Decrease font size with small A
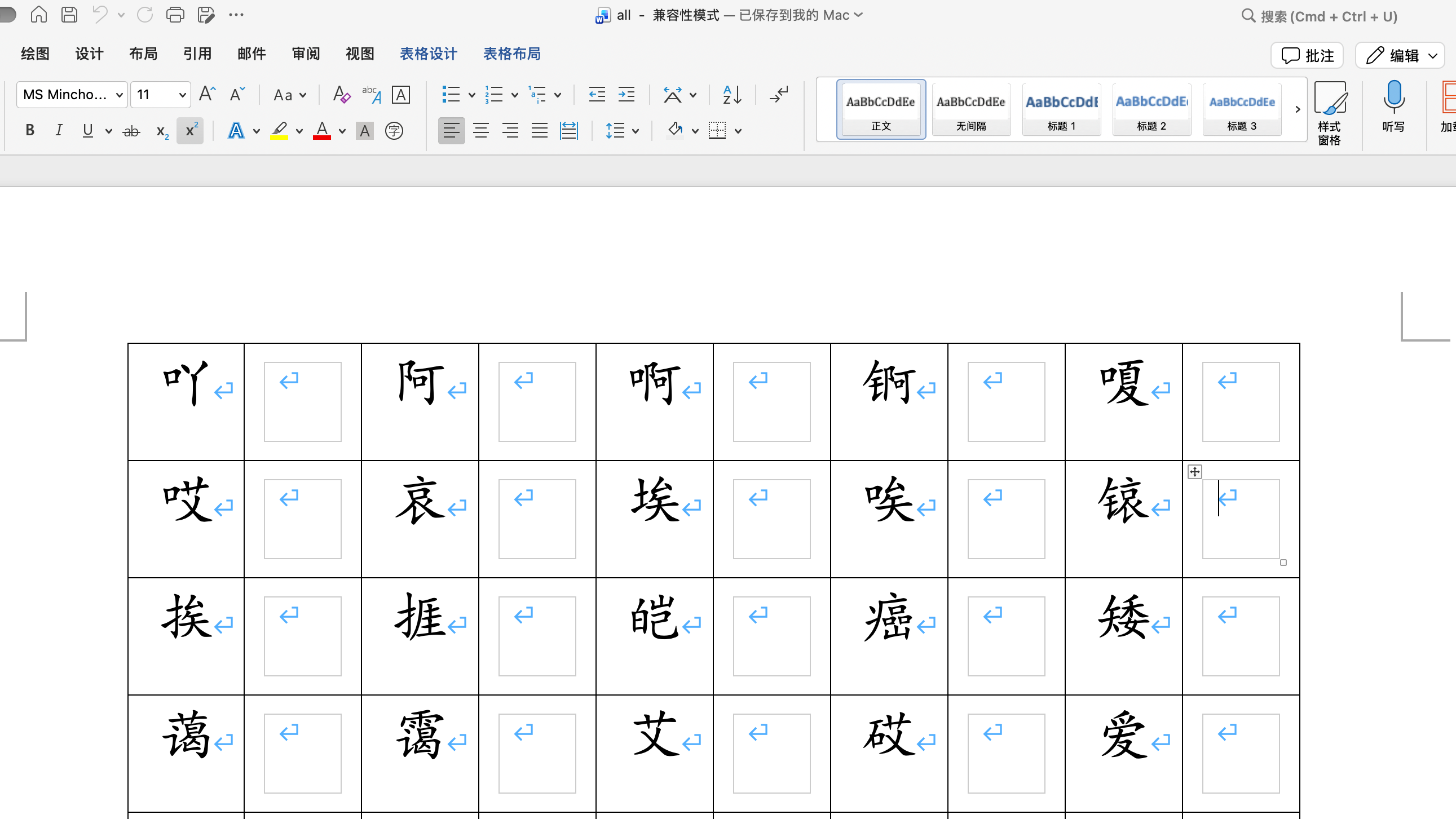The height and width of the screenshot is (819, 1456). coord(237,94)
